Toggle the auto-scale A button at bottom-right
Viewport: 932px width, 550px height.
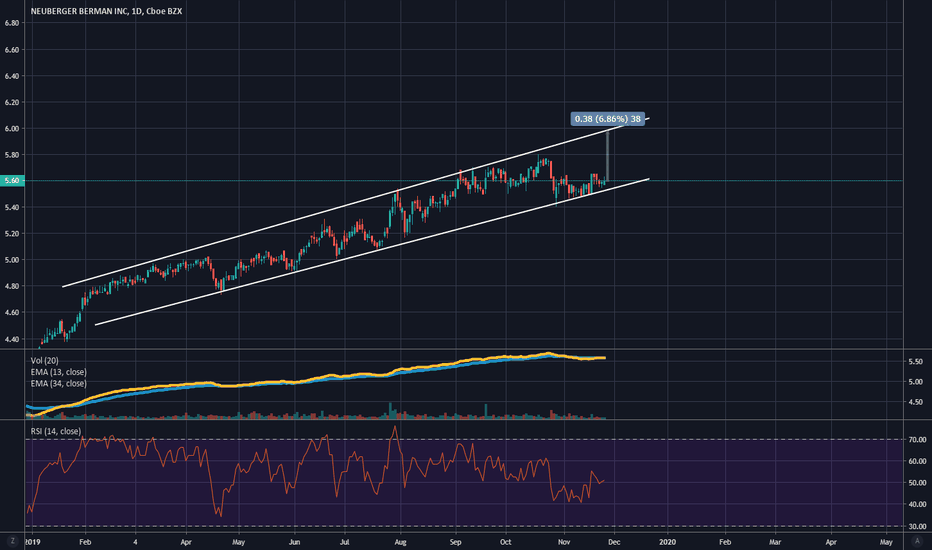coord(917,541)
